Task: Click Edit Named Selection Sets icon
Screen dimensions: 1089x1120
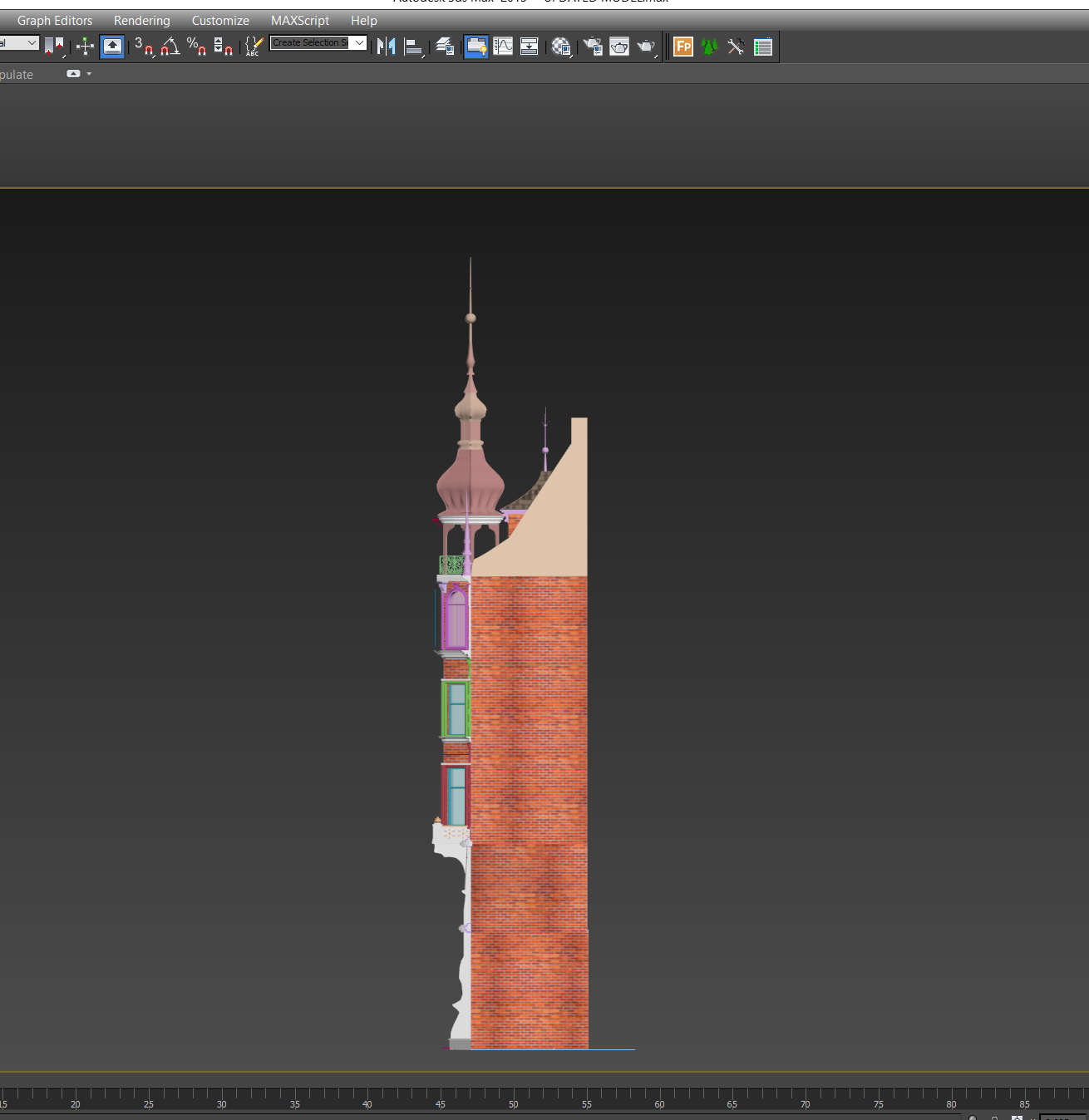Action: (254, 47)
